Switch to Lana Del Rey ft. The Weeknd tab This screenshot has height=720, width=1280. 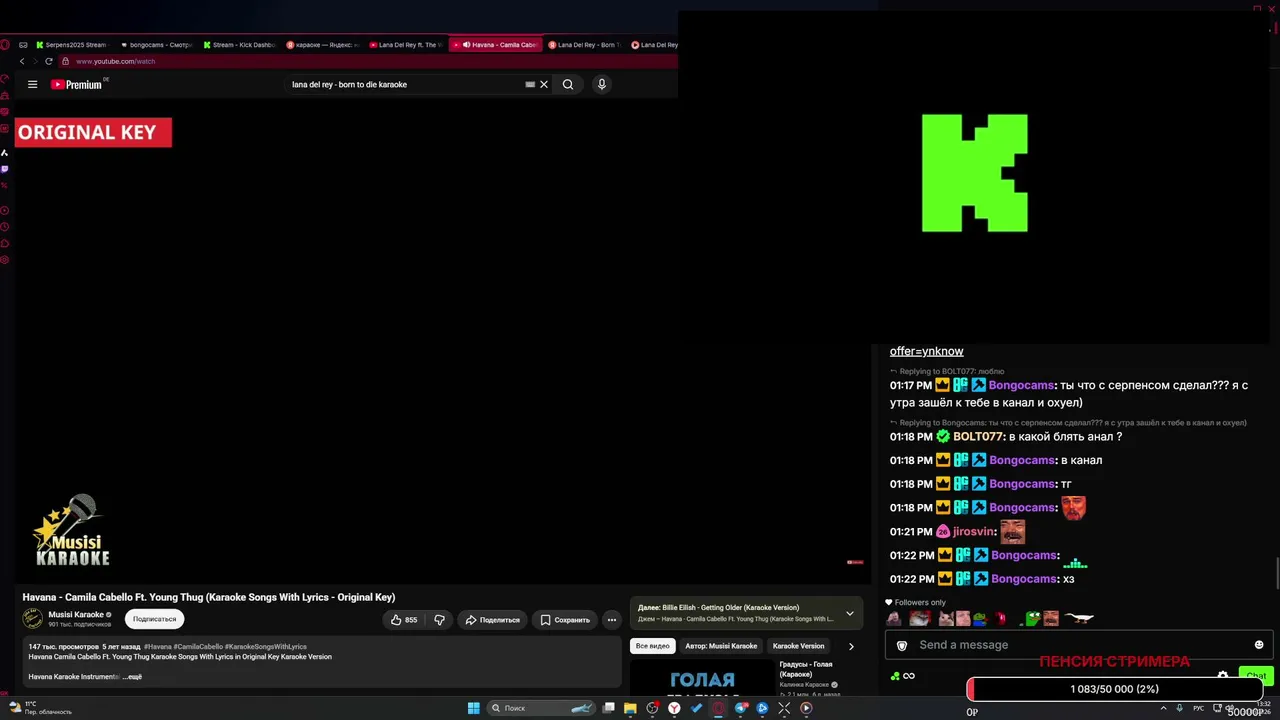coord(405,44)
